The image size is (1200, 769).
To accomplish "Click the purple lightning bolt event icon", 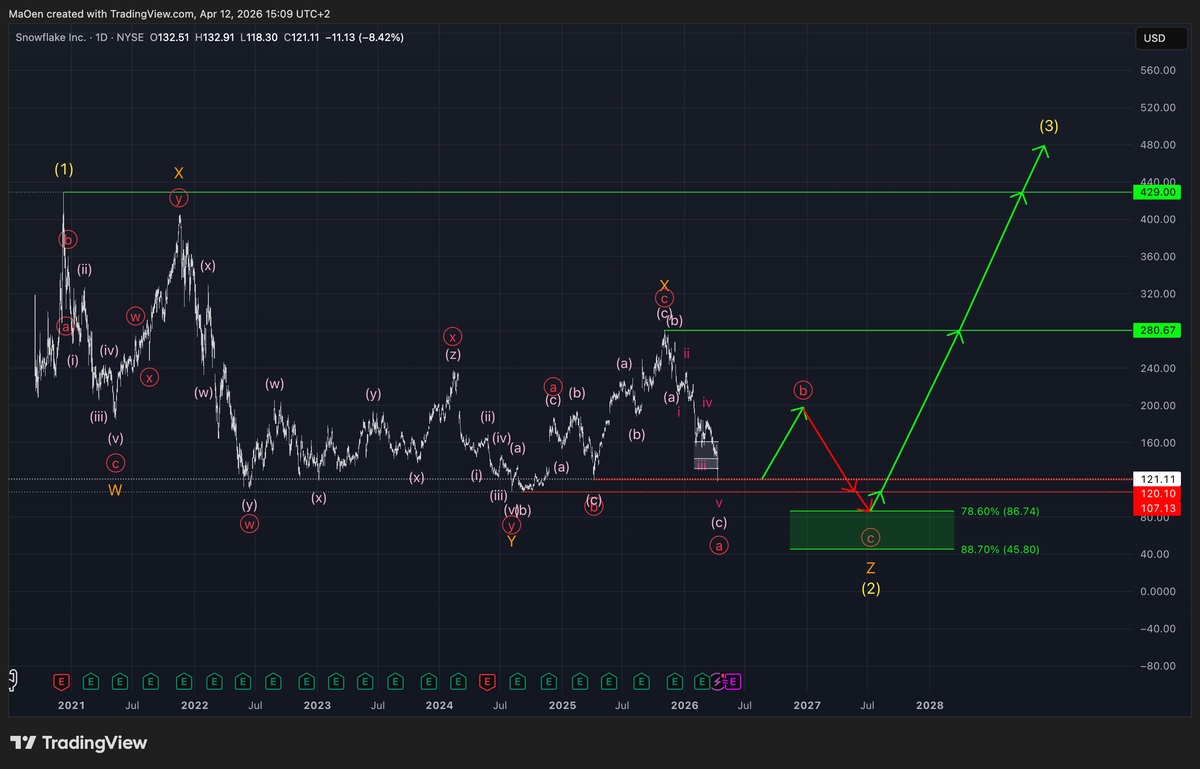I will coord(718,681).
